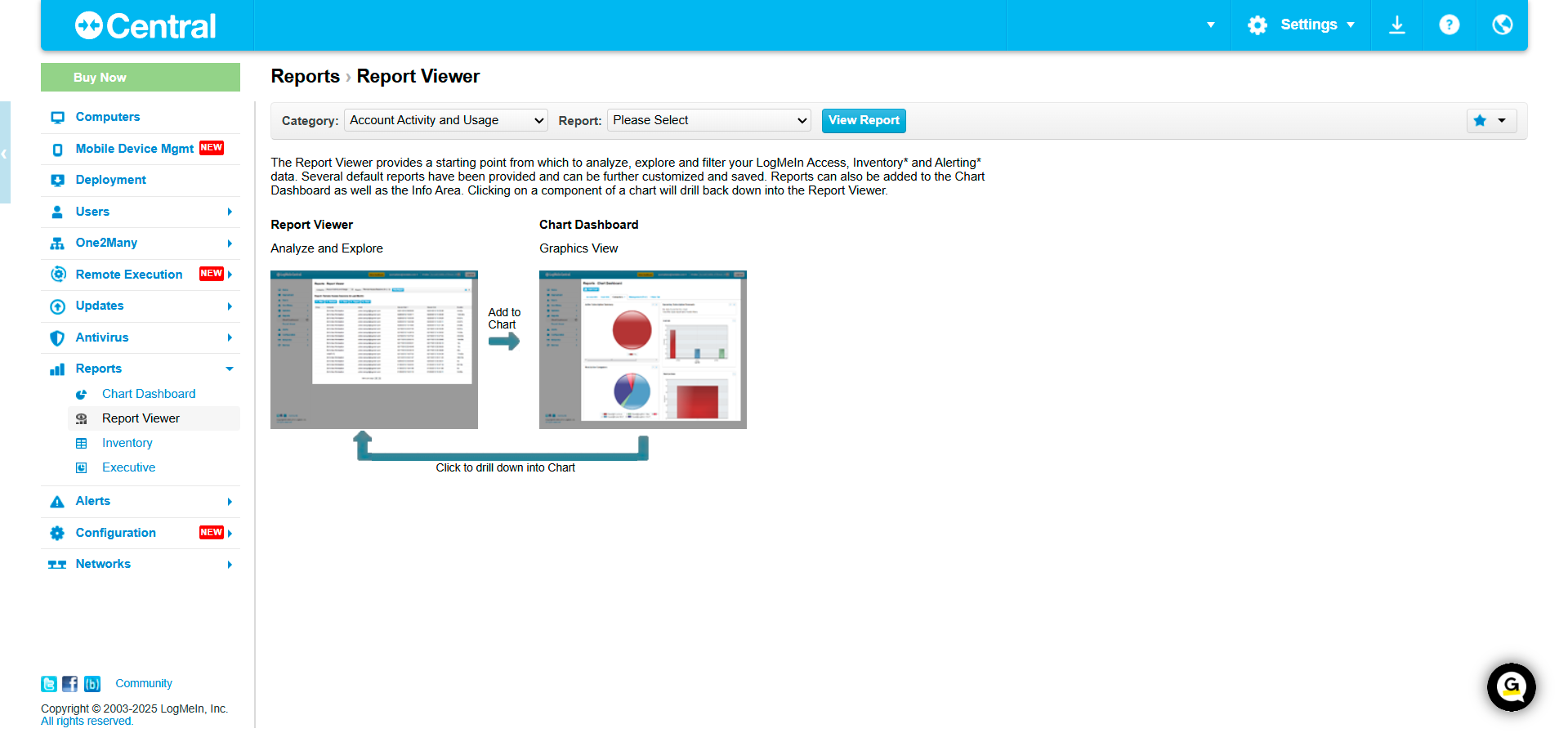Image resolution: width=1568 pixels, height=742 pixels.
Task: Click the Report Viewer preview thumbnail
Action: click(x=374, y=350)
